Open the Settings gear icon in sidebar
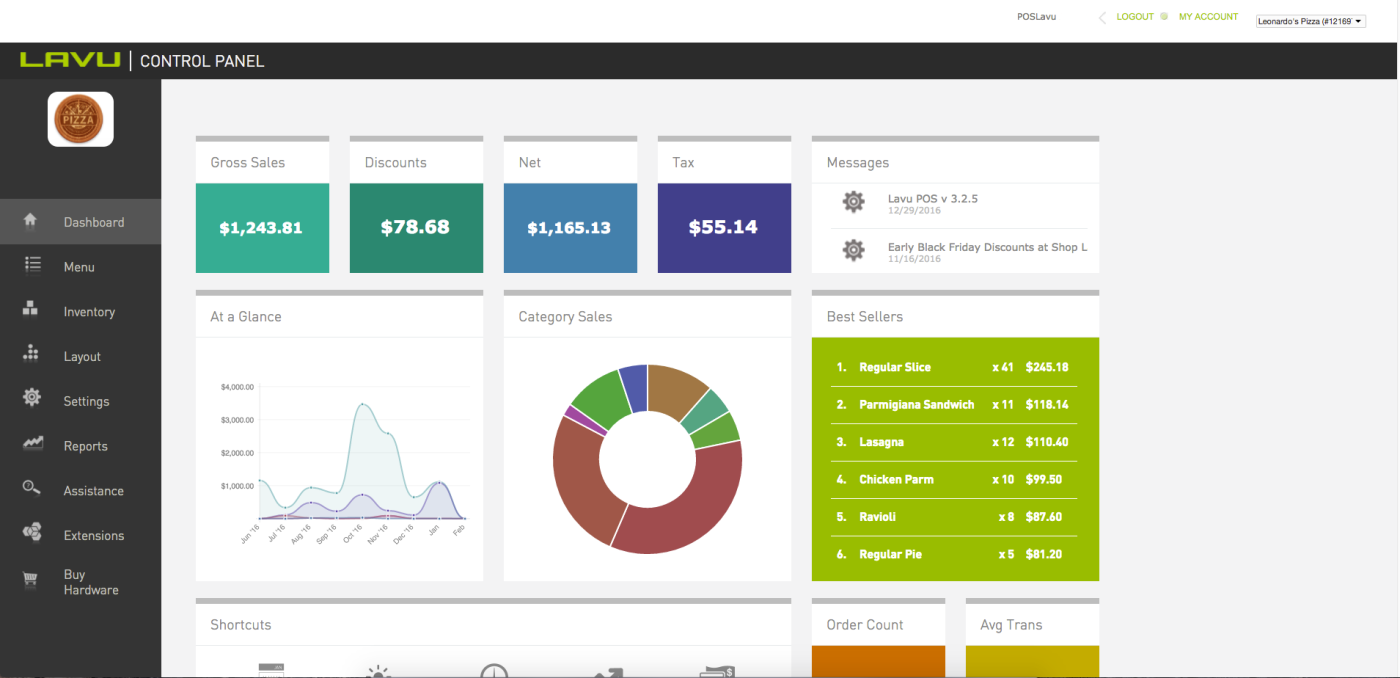1400x678 pixels. pyautogui.click(x=32, y=398)
